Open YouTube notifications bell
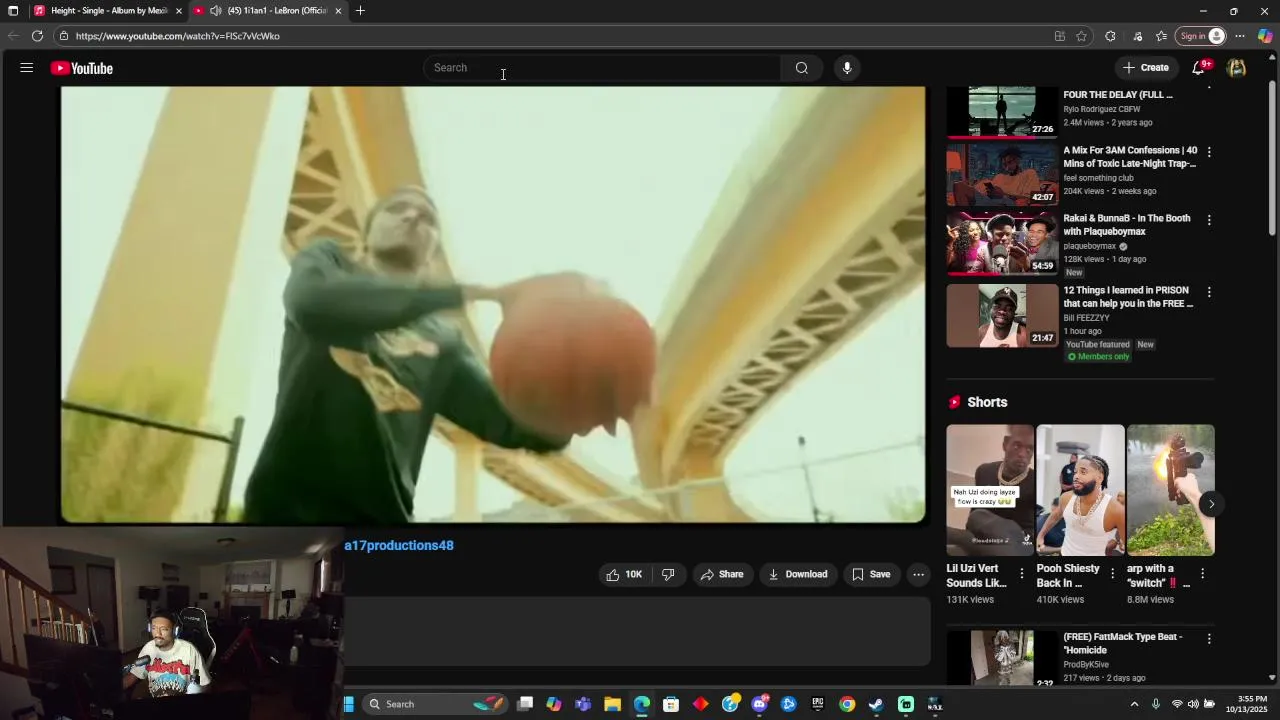This screenshot has width=1280, height=720. tap(1199, 68)
